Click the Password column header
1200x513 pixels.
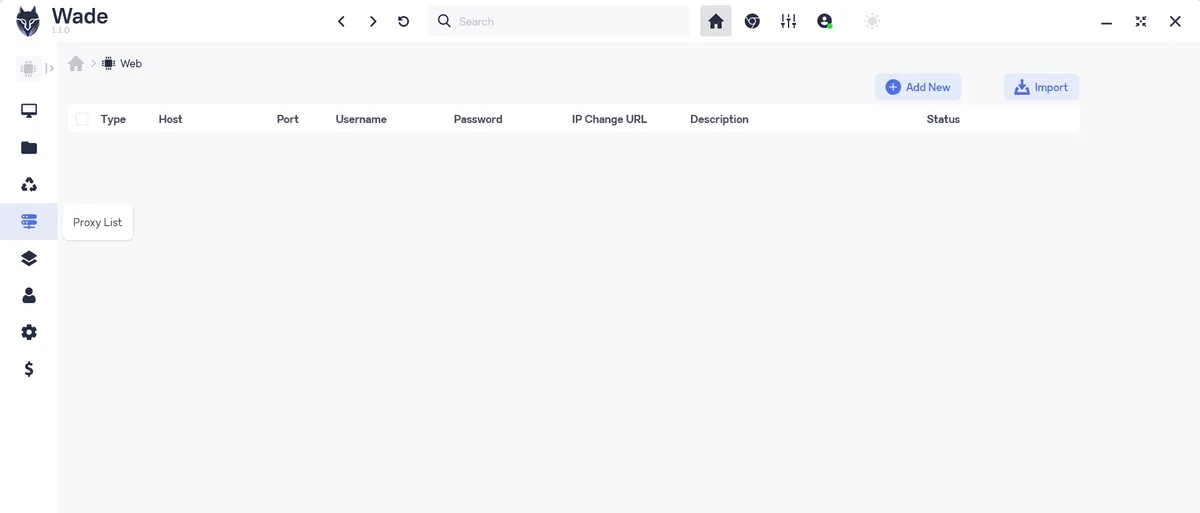(x=478, y=119)
